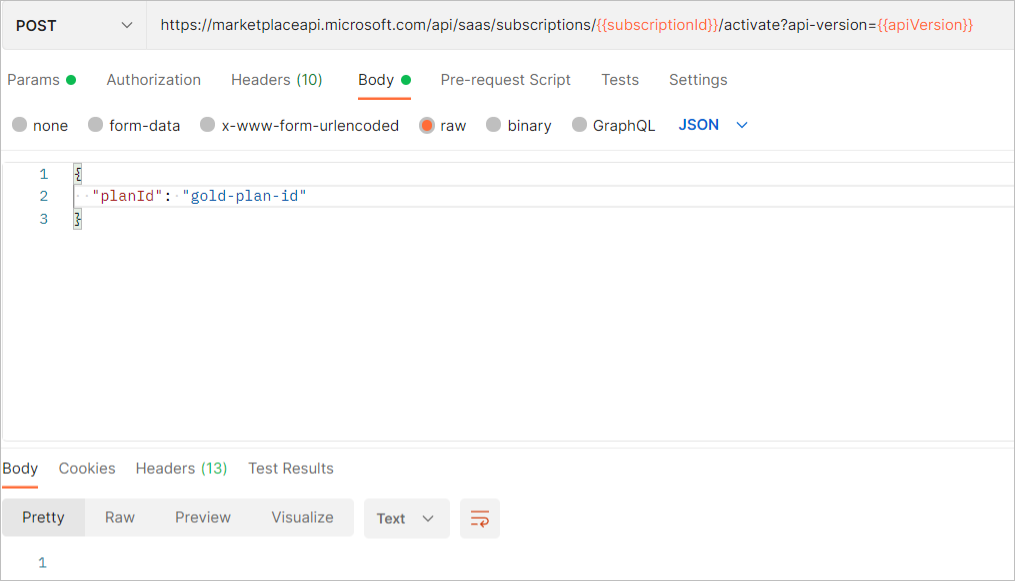
Task: Toggle word wrap icon in response pane
Action: (480, 518)
